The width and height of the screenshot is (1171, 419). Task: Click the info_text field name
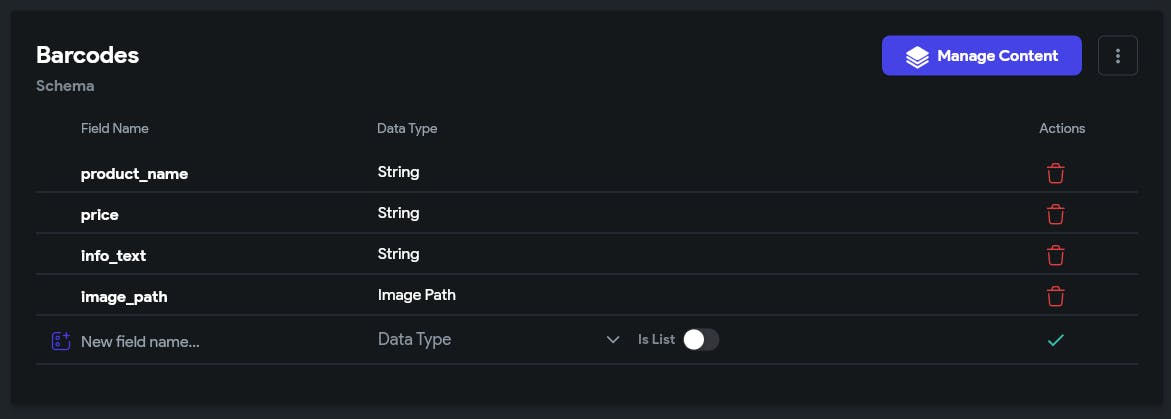(x=113, y=256)
